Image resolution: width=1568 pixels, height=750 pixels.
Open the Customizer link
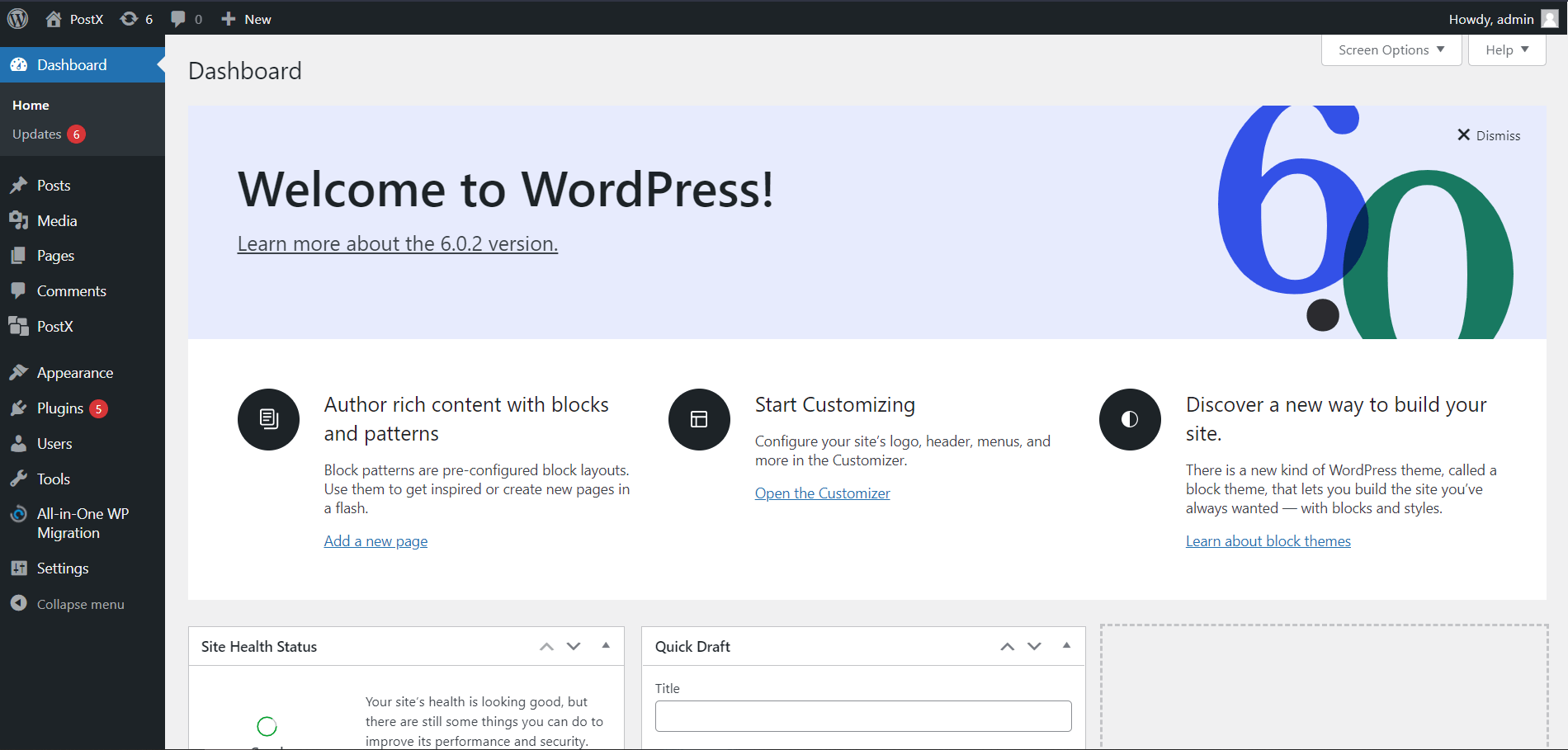pos(822,493)
